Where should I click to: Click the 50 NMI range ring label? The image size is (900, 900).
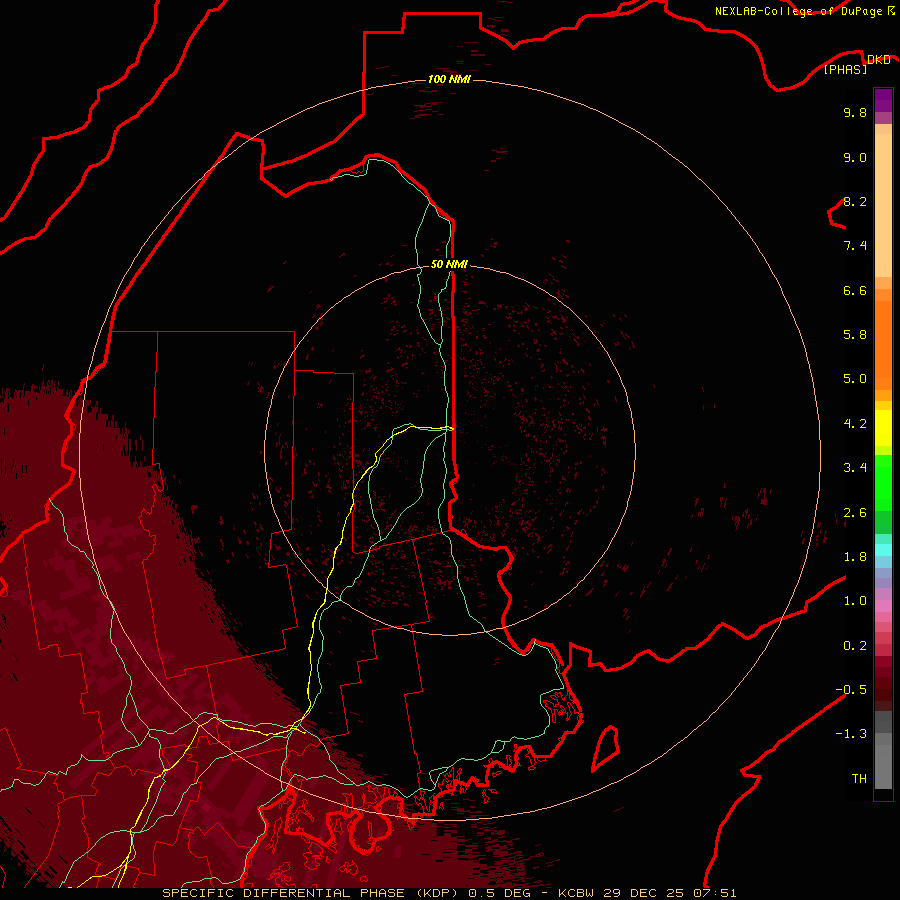[449, 264]
